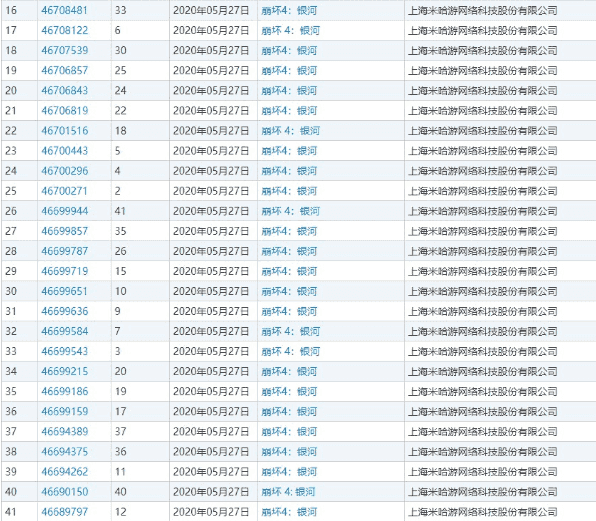Click trademark name 崩坏4：银河 in row 41
596x521 pixels.
pyautogui.click(x=289, y=512)
